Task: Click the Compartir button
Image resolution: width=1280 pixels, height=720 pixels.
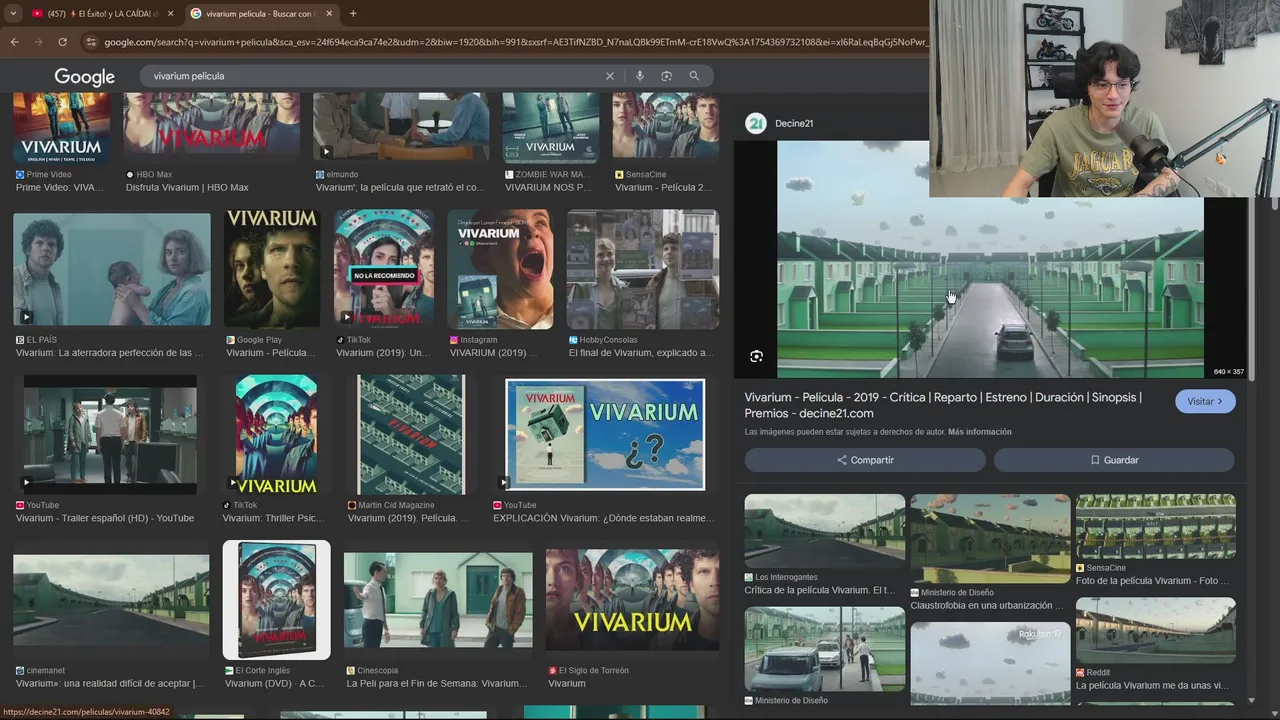Action: tap(865, 460)
